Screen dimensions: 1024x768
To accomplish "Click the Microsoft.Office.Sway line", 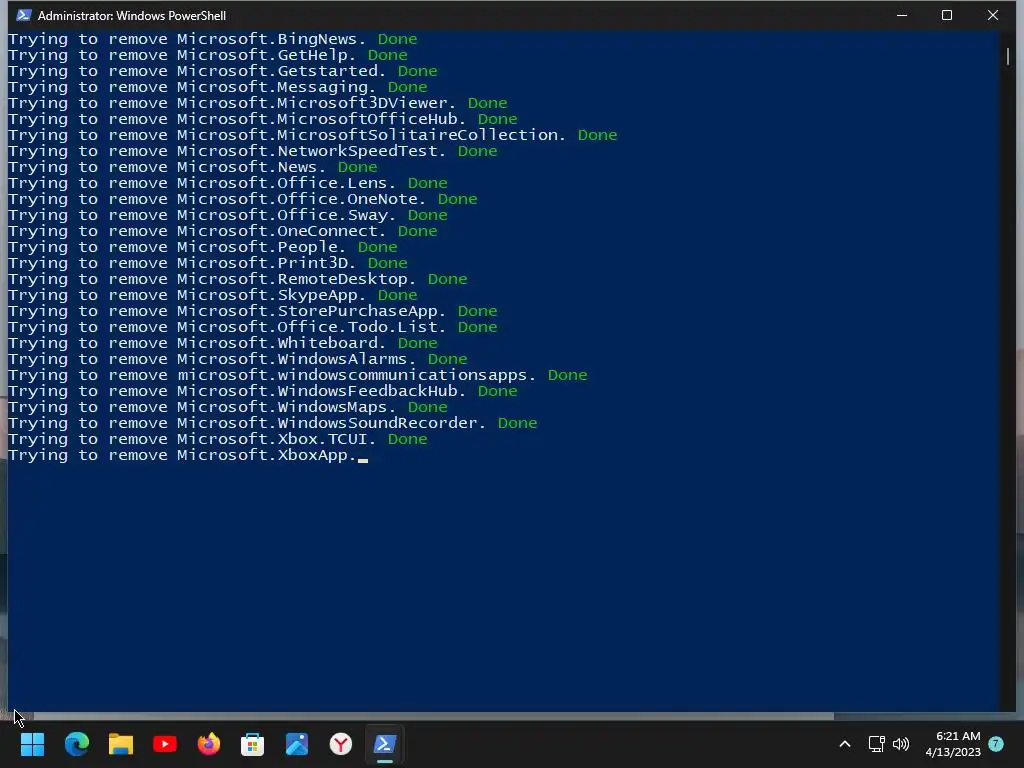I will tap(227, 215).
